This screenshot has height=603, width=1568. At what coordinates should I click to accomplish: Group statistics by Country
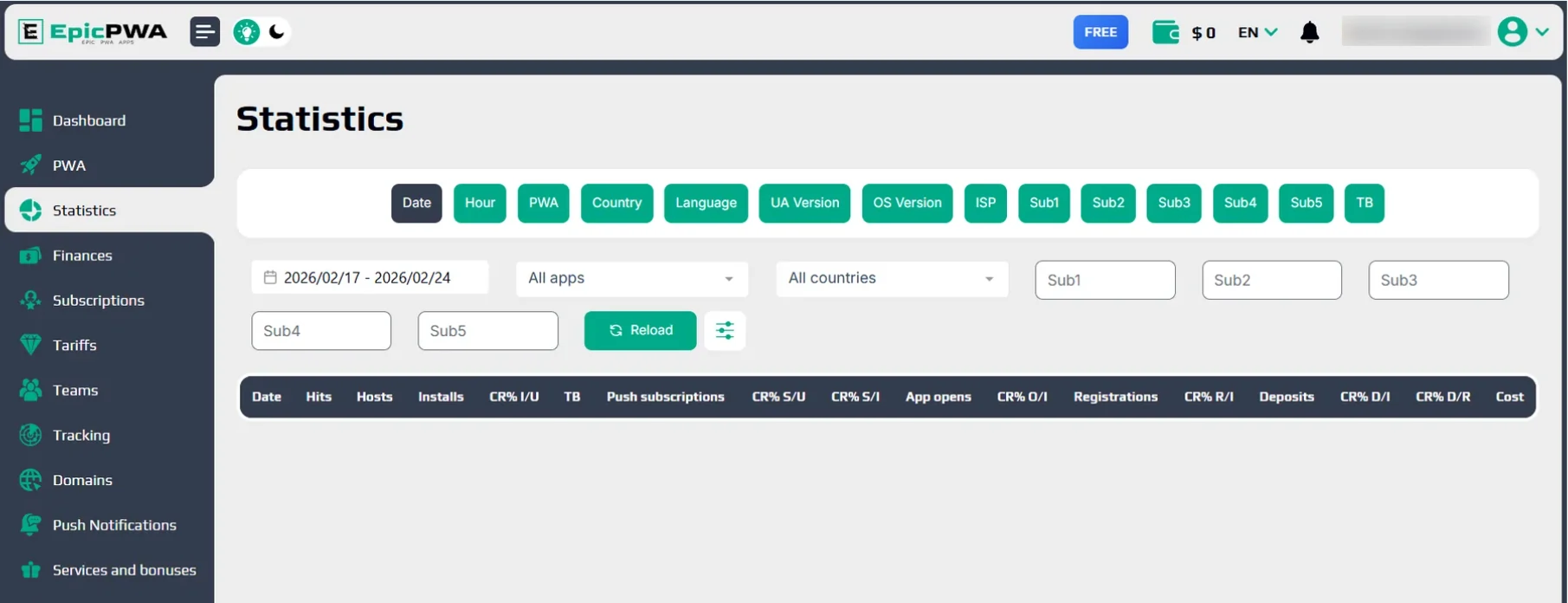coord(617,203)
